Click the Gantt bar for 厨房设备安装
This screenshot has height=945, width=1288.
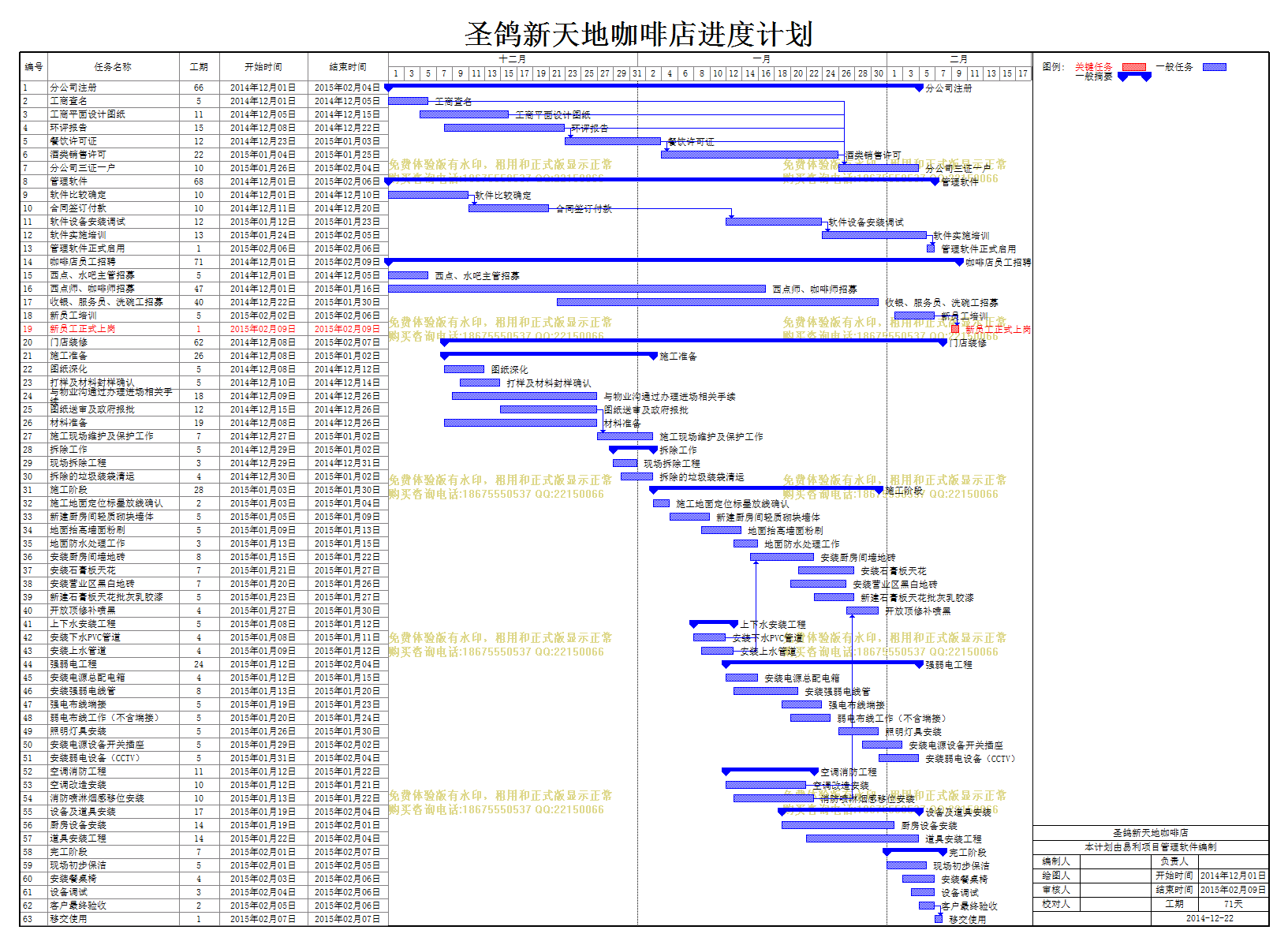pos(838,825)
